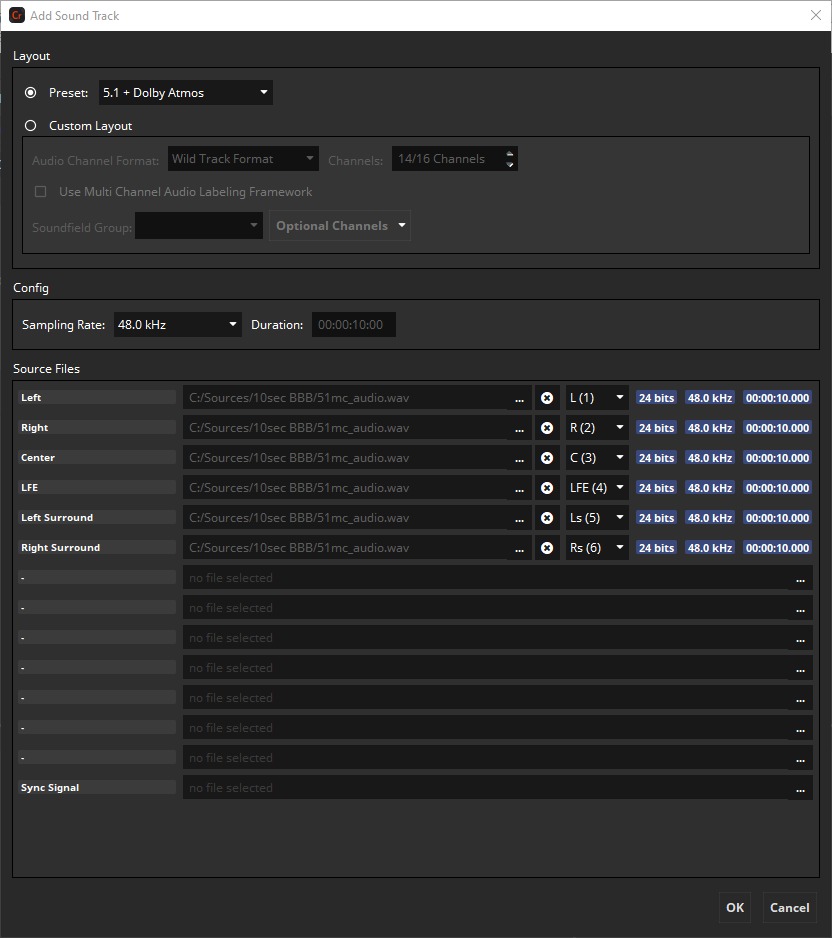Screen dimensions: 832x938
Task: Clear the Left channel source file
Action: [547, 398]
